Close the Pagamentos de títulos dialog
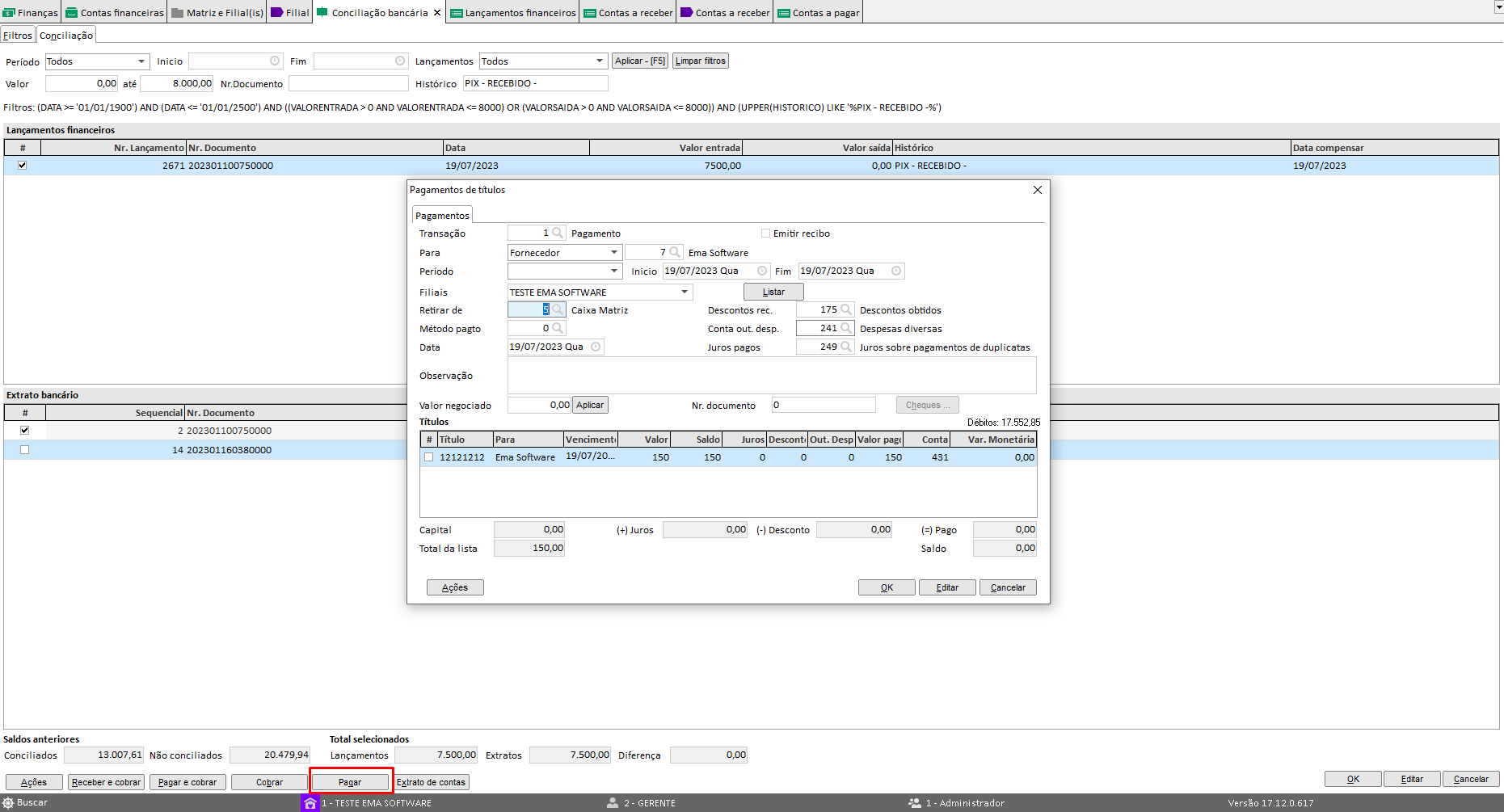 pos(1038,190)
